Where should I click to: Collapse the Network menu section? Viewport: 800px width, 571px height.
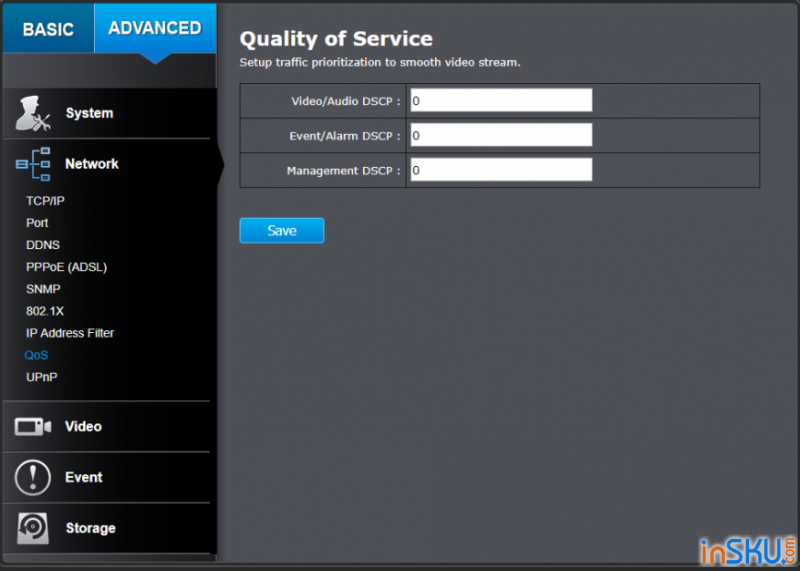107,164
